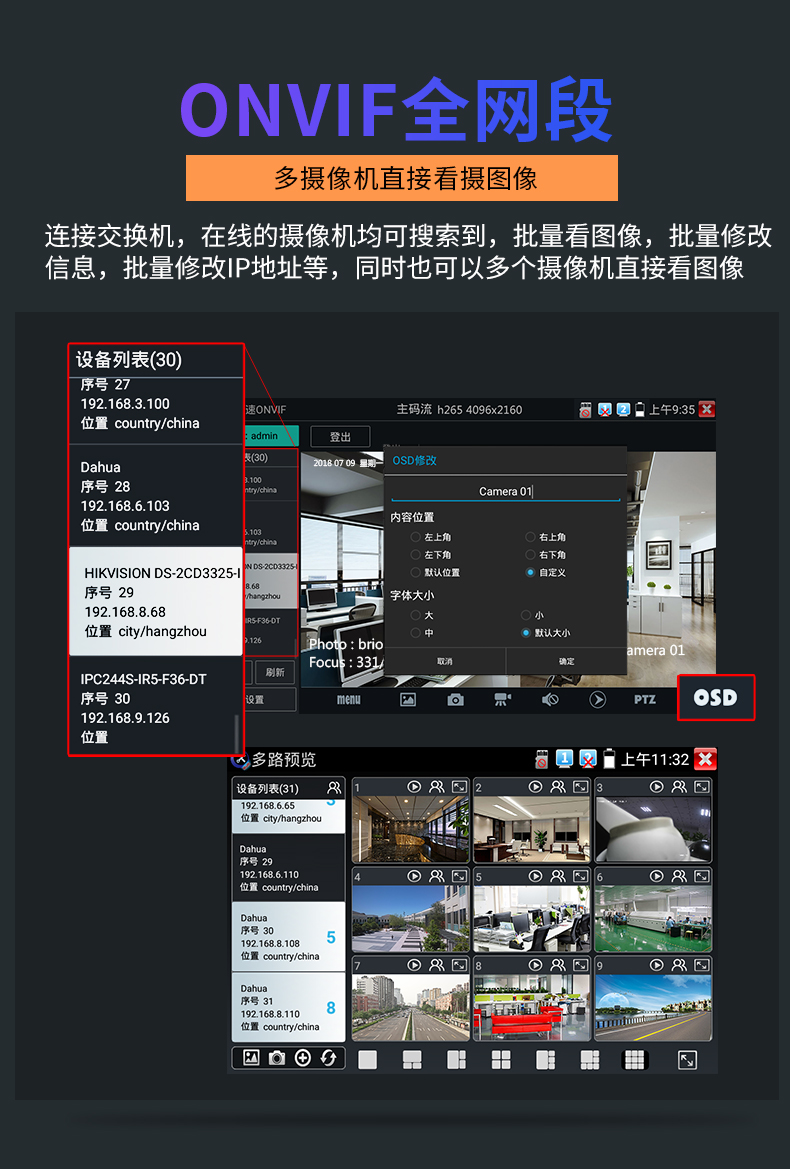
Task: Select the 左上角 position radio button
Action: 416,537
